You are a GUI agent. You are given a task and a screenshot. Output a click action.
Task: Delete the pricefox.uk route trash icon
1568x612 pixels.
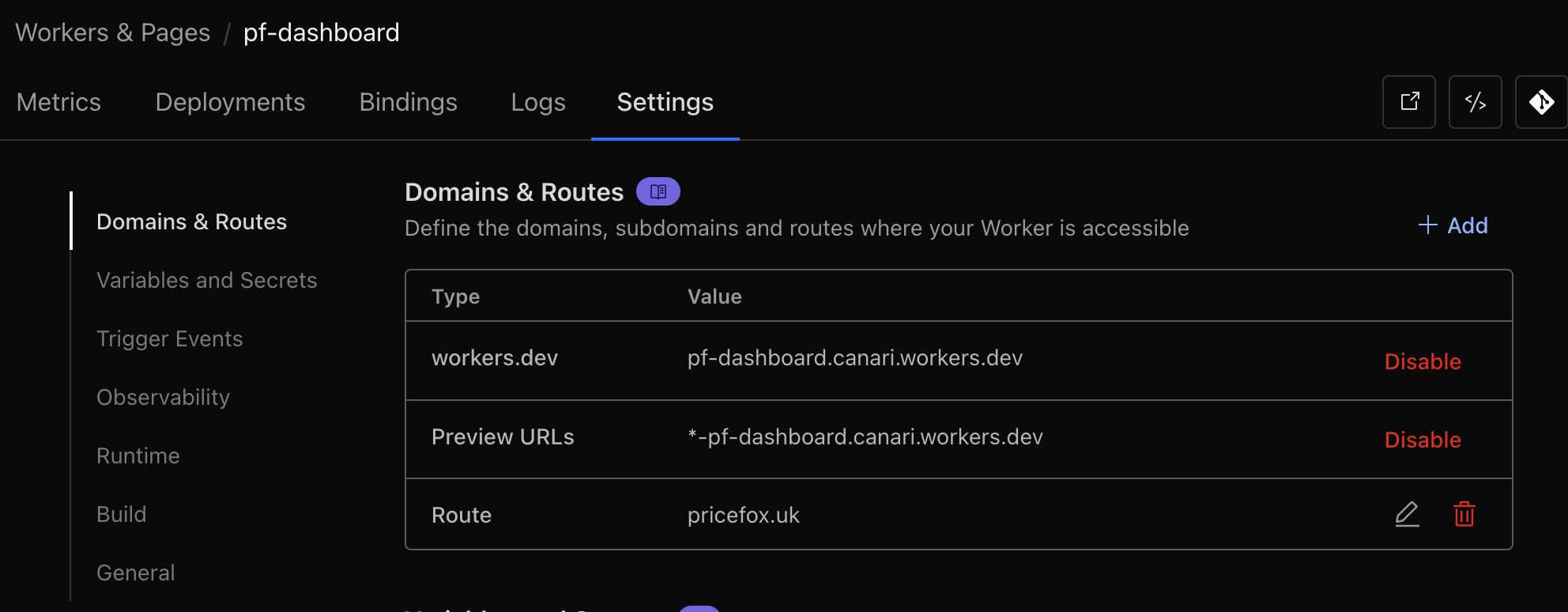tap(1464, 514)
